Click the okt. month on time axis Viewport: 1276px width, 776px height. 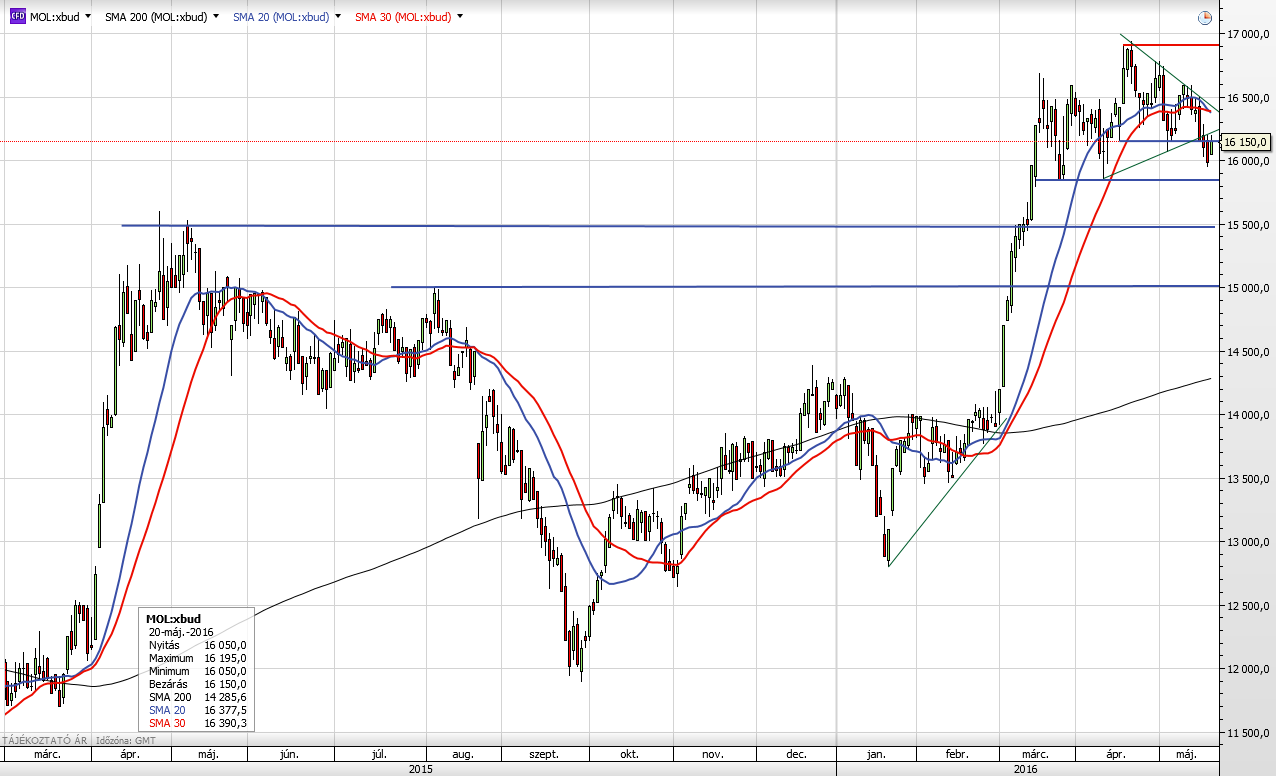click(x=629, y=755)
